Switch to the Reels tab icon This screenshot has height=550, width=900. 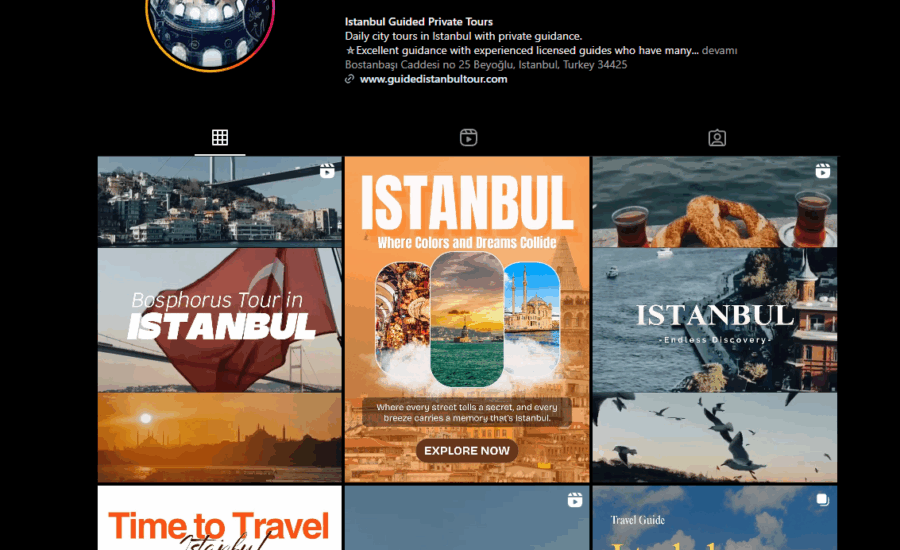click(x=468, y=138)
